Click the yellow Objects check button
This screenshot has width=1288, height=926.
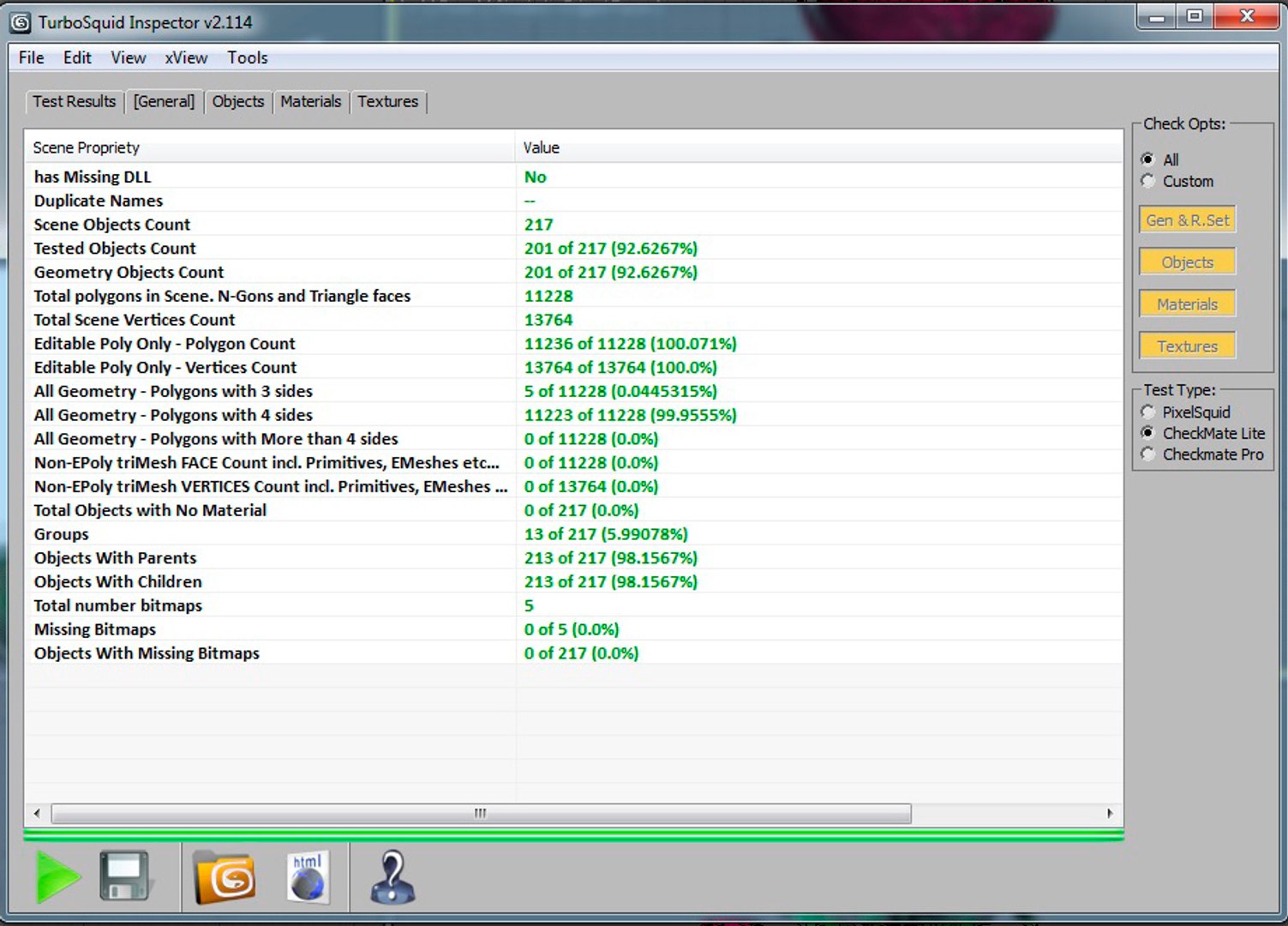[x=1188, y=262]
